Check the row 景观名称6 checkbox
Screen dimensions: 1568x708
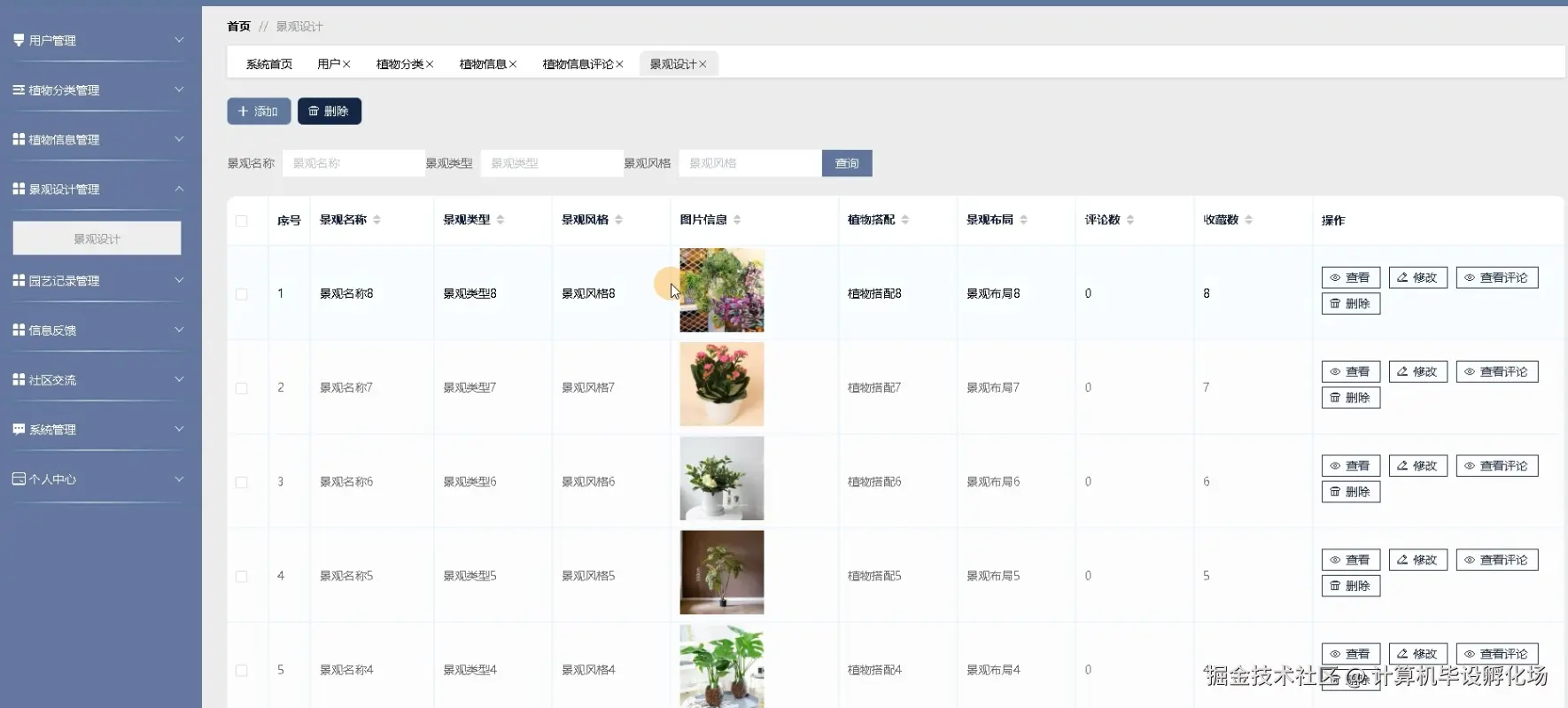click(x=242, y=482)
